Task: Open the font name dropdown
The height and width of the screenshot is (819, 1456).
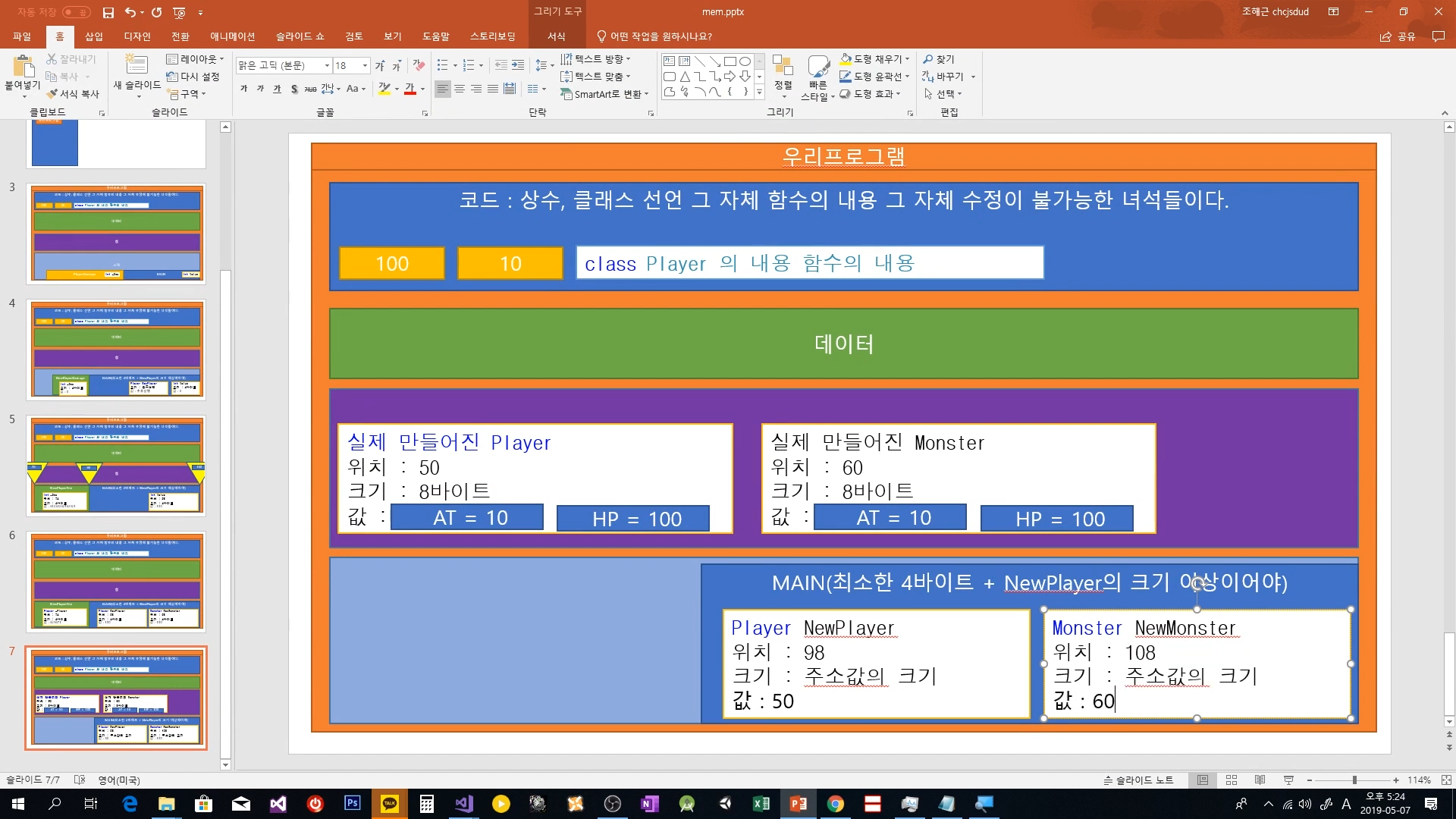Action: [x=327, y=66]
